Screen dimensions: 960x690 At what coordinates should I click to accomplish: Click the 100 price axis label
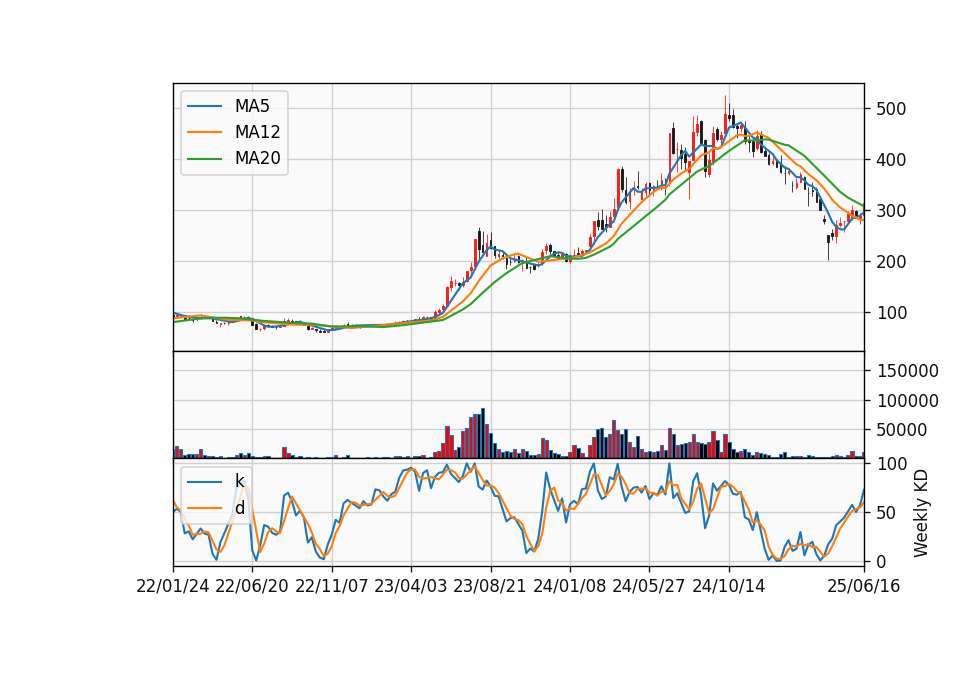tap(891, 313)
